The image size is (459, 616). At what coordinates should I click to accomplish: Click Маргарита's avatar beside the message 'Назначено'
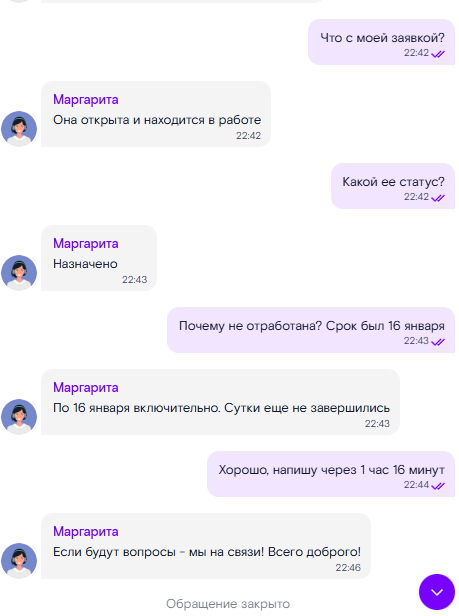pyautogui.click(x=19, y=273)
